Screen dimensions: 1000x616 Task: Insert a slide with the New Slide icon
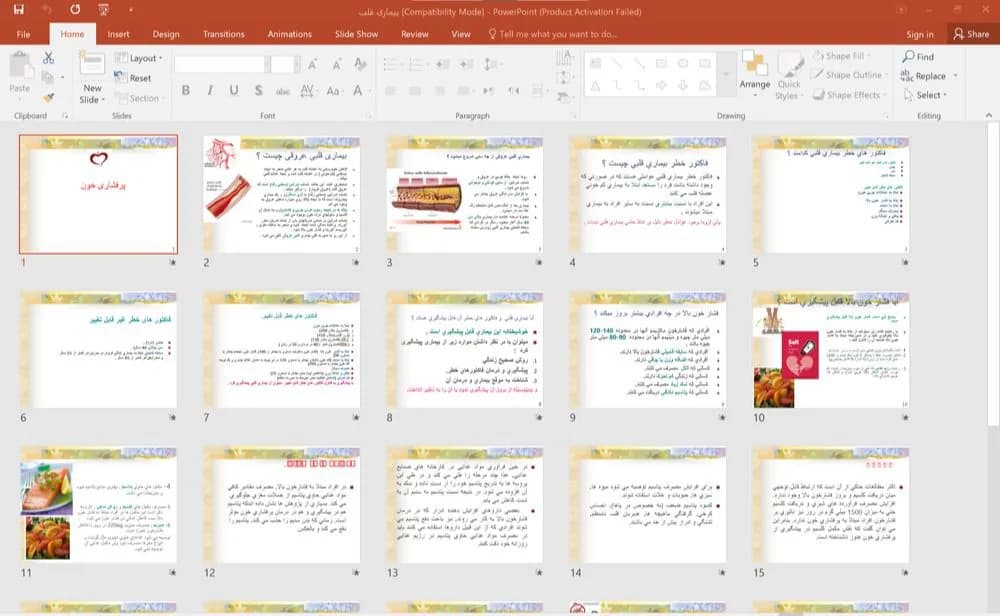coord(92,64)
